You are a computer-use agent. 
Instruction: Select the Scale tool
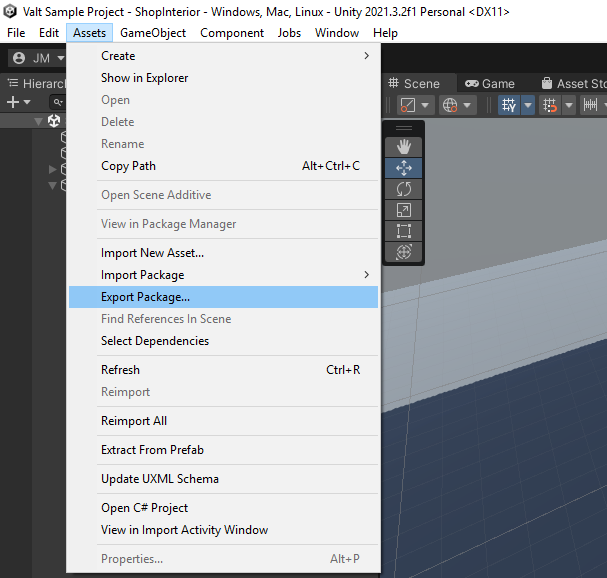[x=403, y=210]
